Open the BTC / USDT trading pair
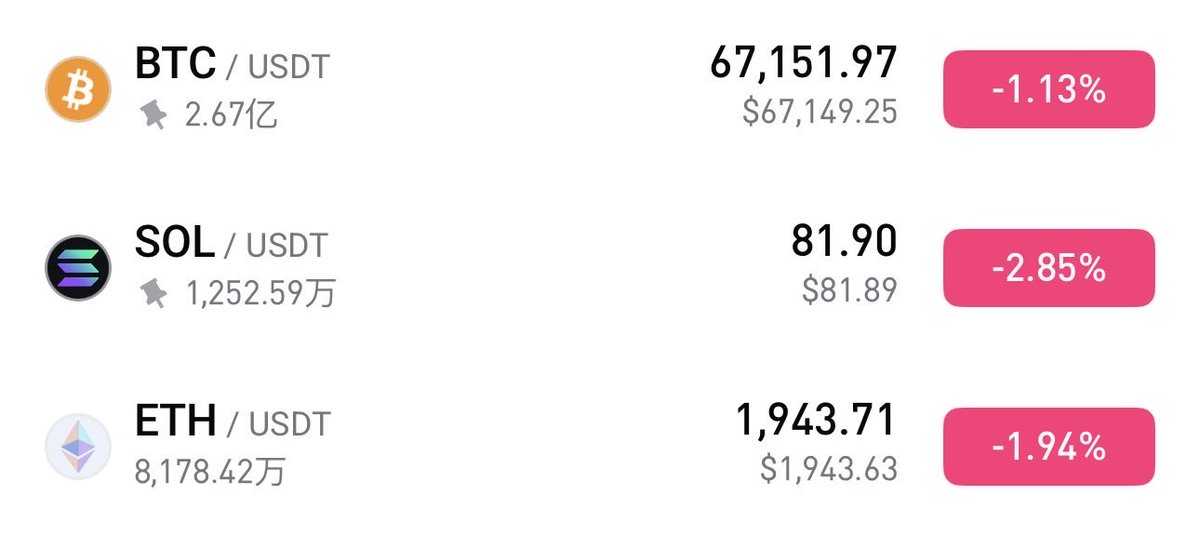 coord(232,66)
